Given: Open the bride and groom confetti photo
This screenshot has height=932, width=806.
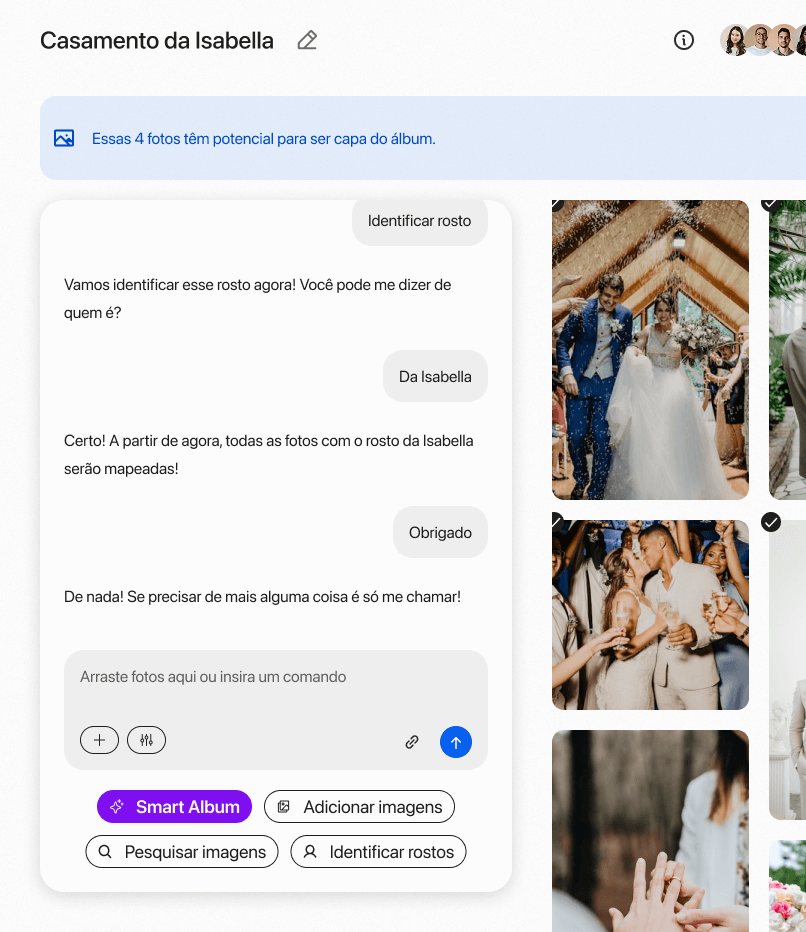Looking at the screenshot, I should click(650, 350).
